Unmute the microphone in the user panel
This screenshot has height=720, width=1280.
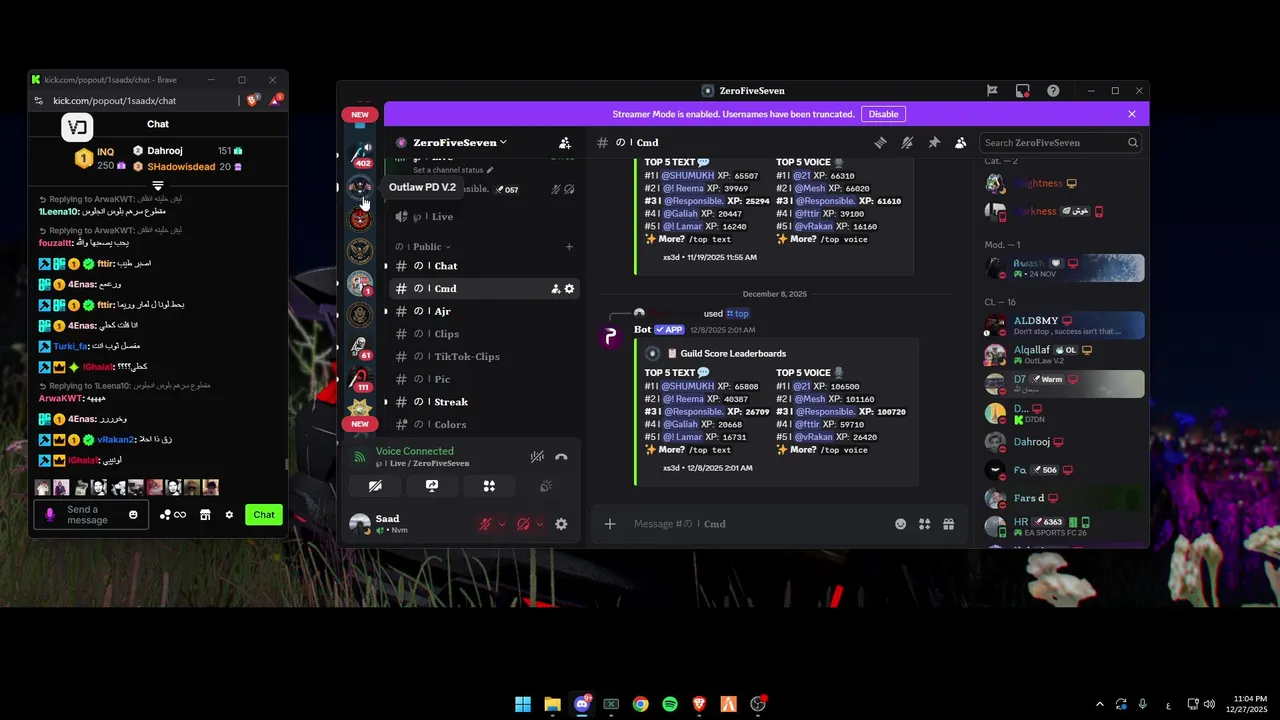point(485,524)
